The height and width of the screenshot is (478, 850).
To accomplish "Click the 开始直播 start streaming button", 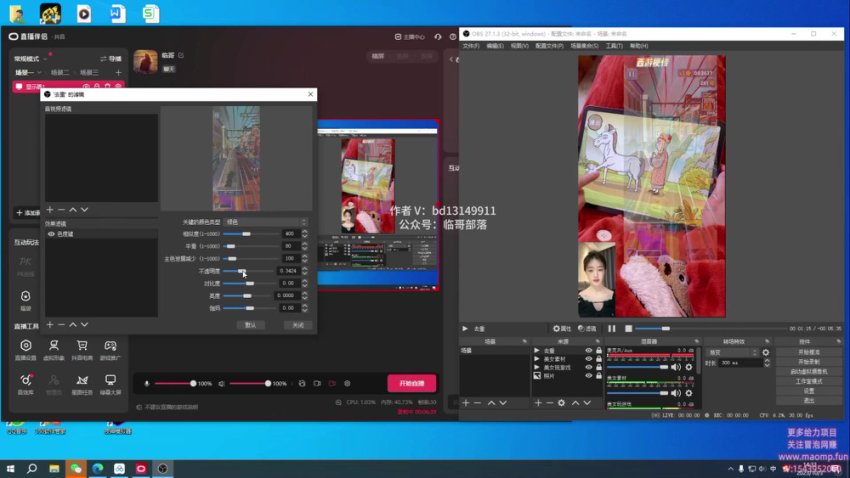I will point(411,383).
